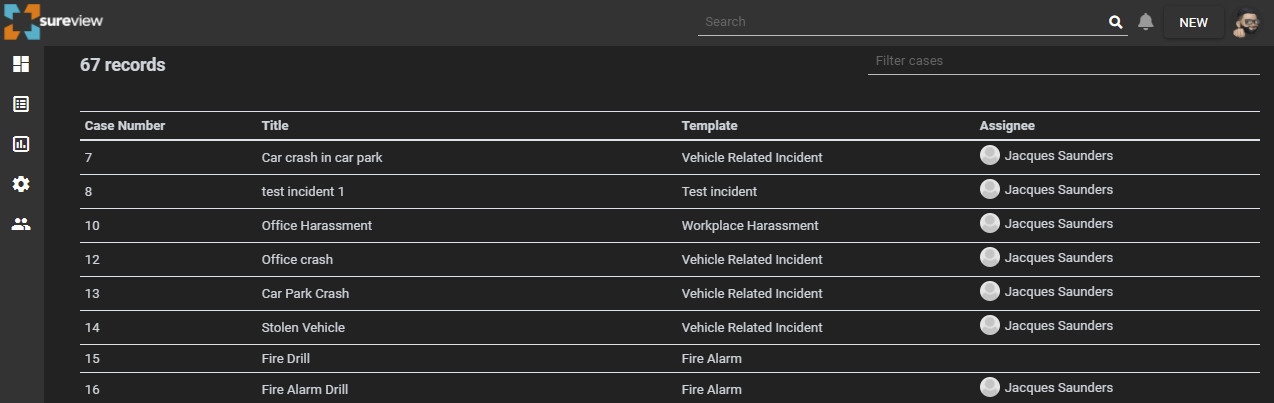Viewport: 1274px width, 403px height.
Task: Open the Office Harassment case row
Action: (670, 226)
